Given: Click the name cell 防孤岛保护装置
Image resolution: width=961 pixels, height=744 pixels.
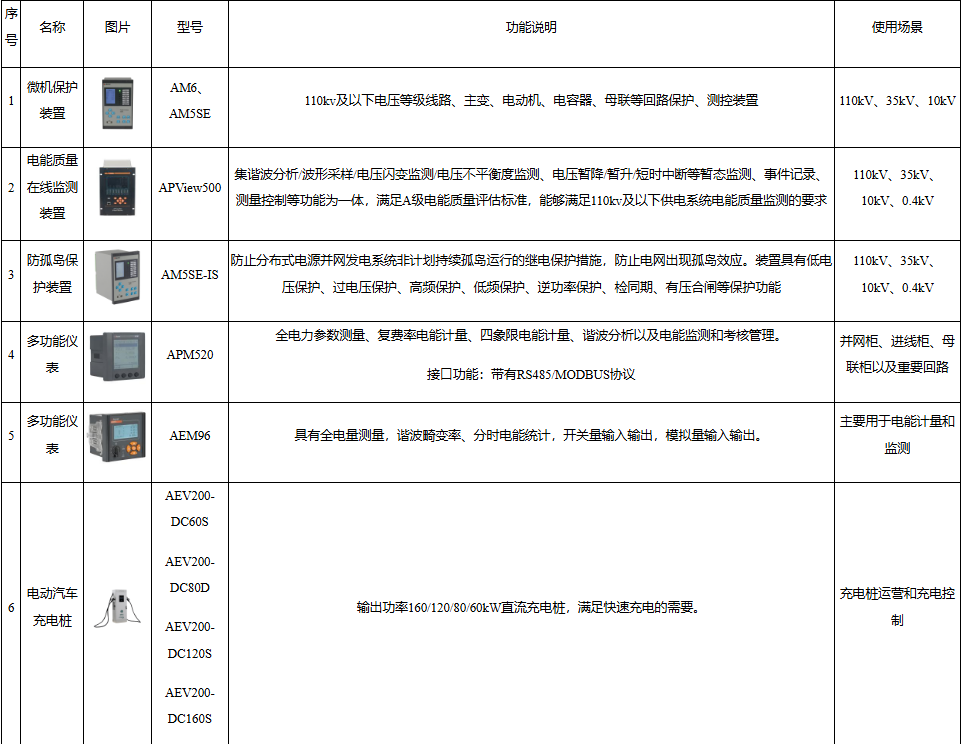Looking at the screenshot, I should pos(52,274).
